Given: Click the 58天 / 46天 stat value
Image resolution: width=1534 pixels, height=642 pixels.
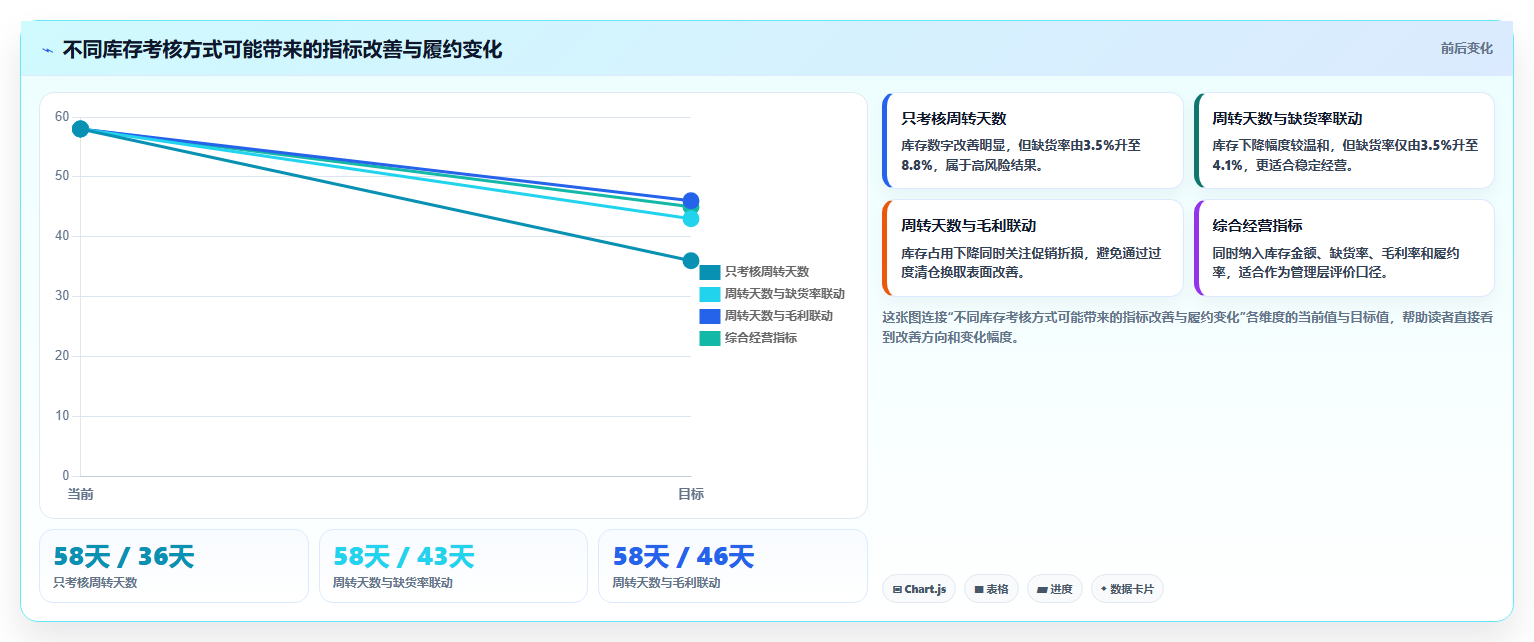Looking at the screenshot, I should tap(683, 557).
